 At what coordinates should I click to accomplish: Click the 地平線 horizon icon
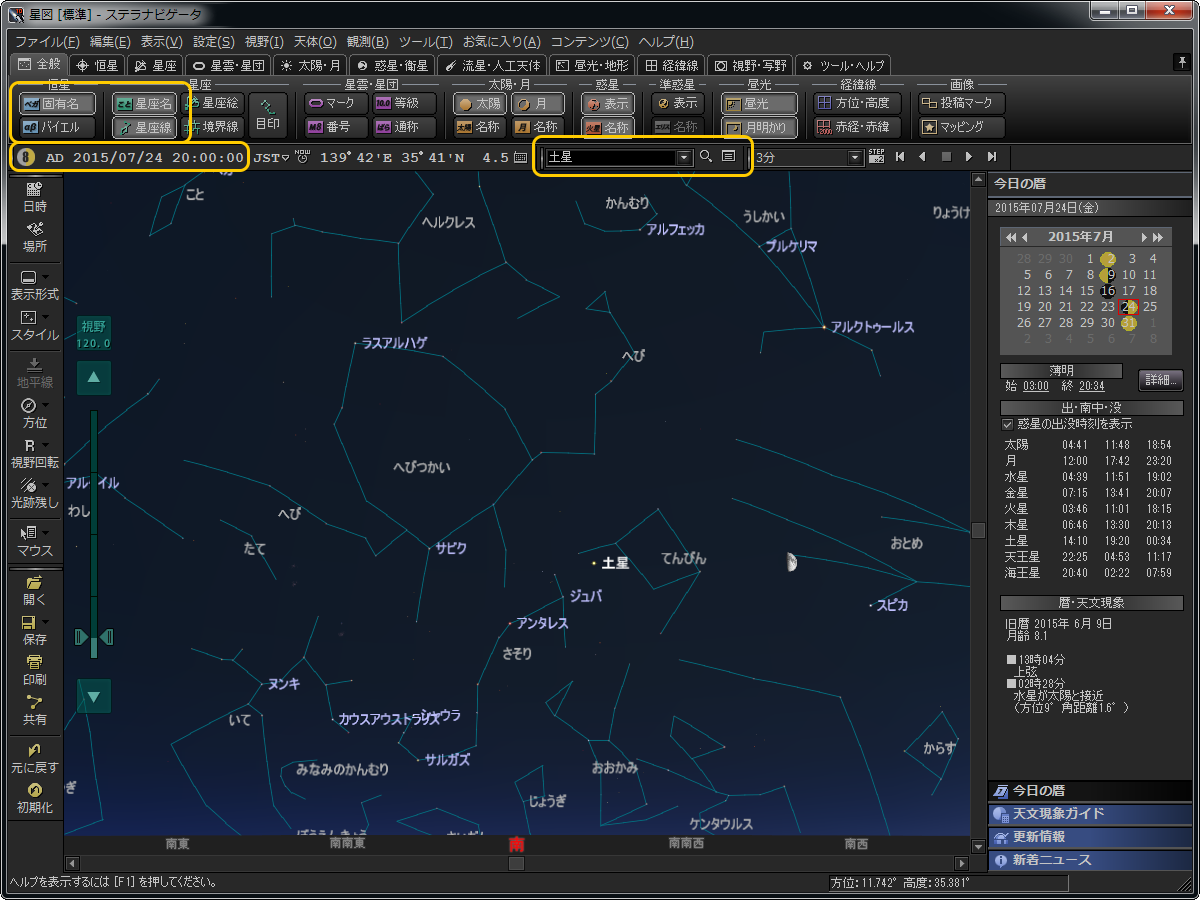pyautogui.click(x=34, y=373)
